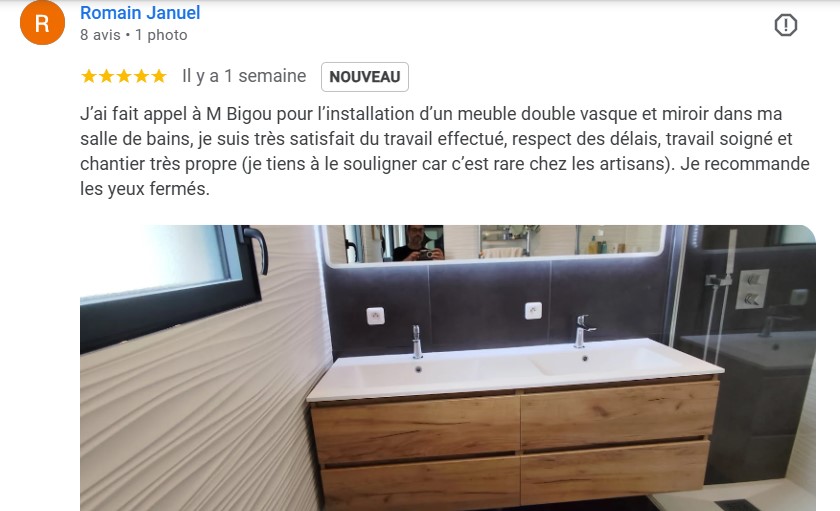
Task: Click the second yellow rating star
Action: click(107, 76)
